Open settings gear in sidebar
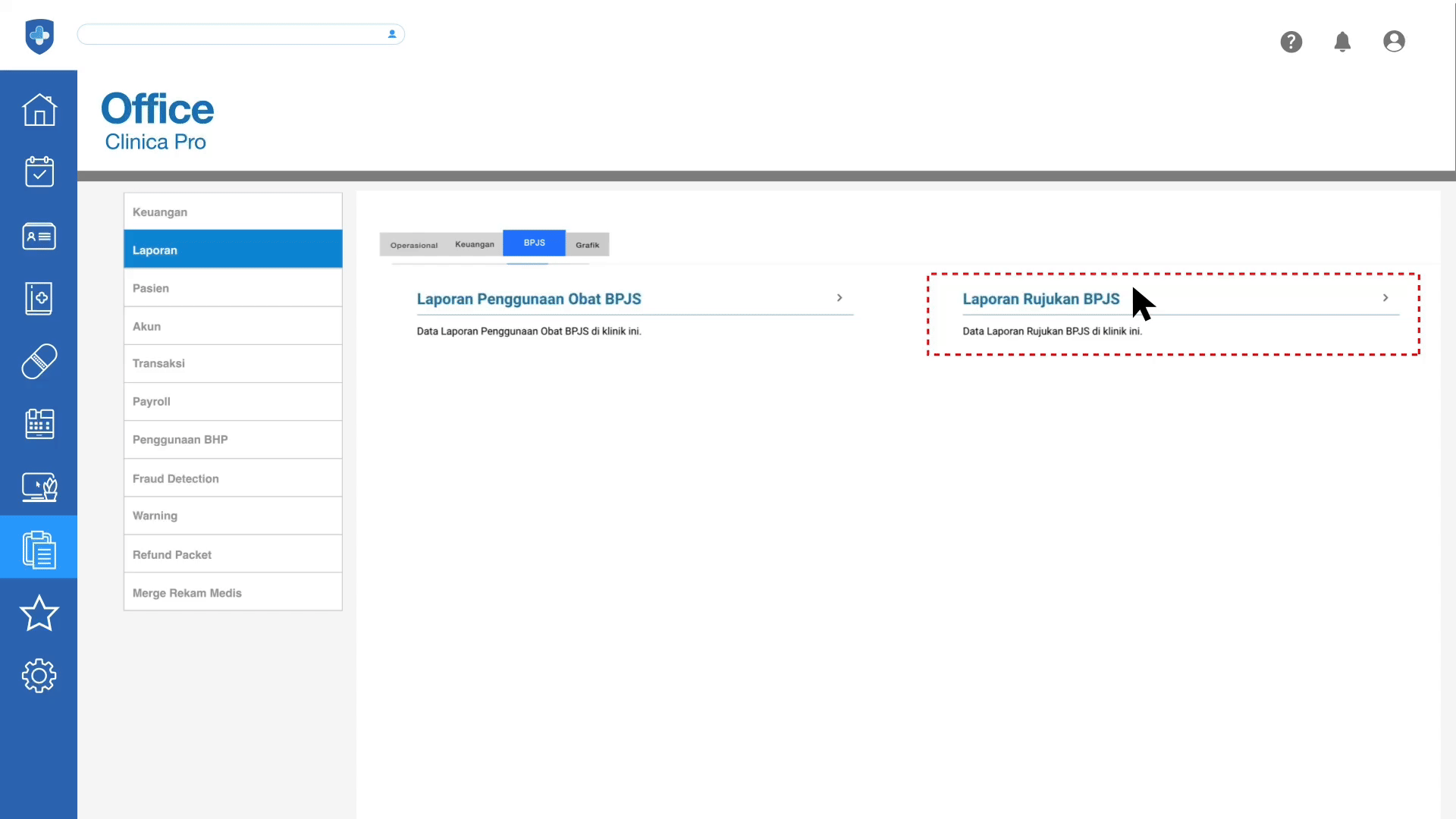This screenshot has height=819, width=1456. click(39, 676)
